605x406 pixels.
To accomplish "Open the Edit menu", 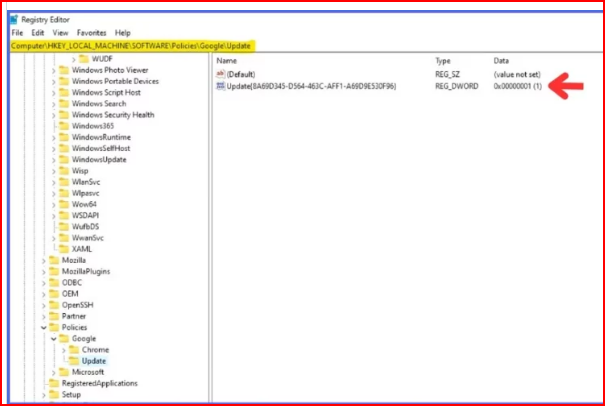I will (38, 33).
